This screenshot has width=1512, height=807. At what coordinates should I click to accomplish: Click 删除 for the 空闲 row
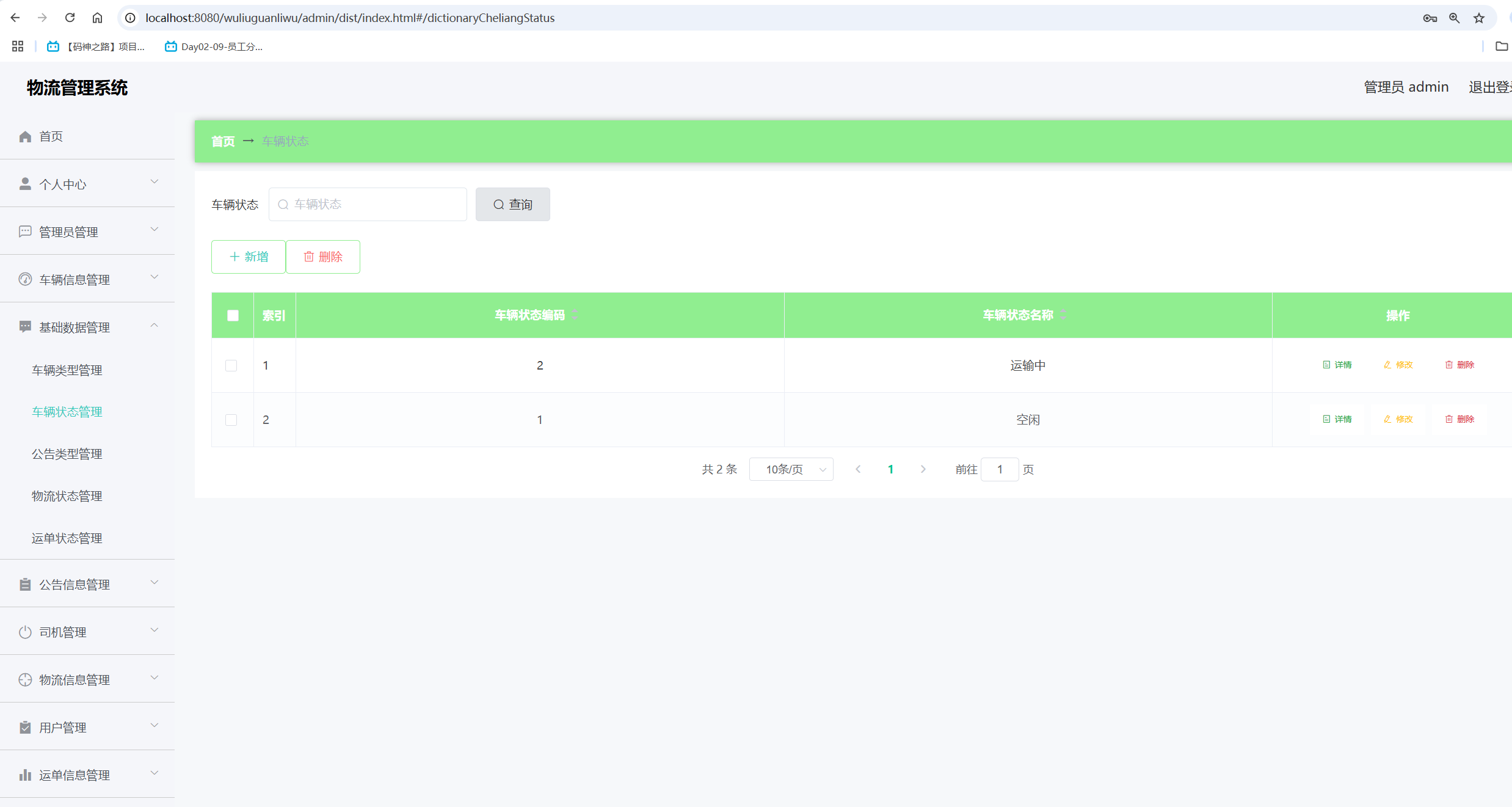(x=1459, y=419)
